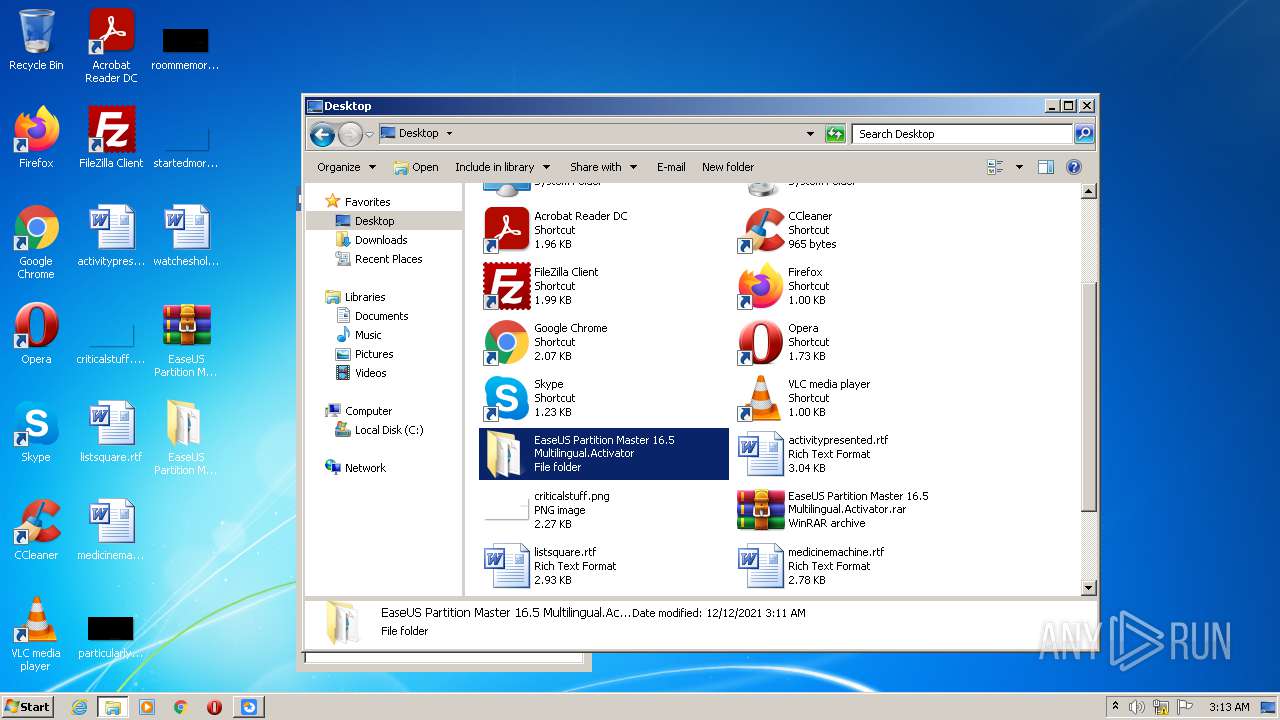Change view with the views icon button
The image size is (1280, 720).
coord(995,167)
